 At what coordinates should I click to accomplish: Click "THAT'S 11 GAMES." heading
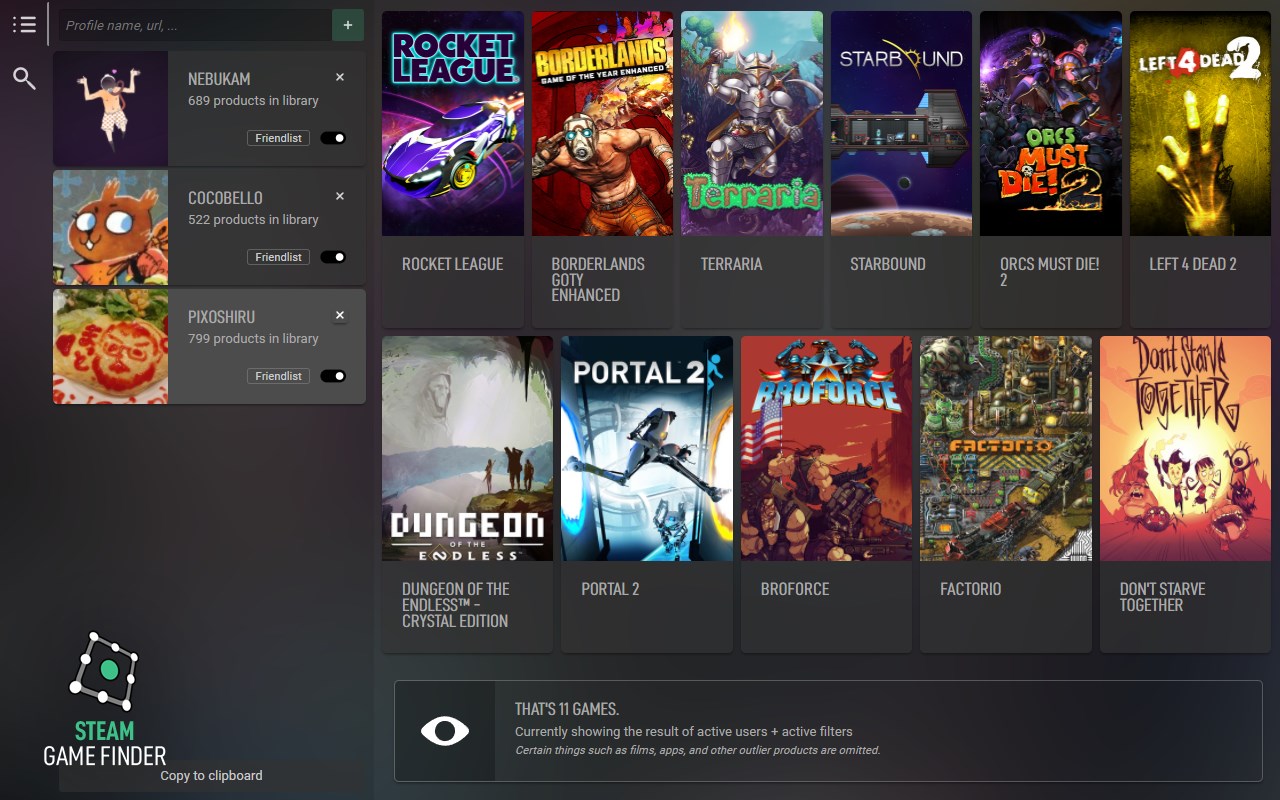pos(567,709)
